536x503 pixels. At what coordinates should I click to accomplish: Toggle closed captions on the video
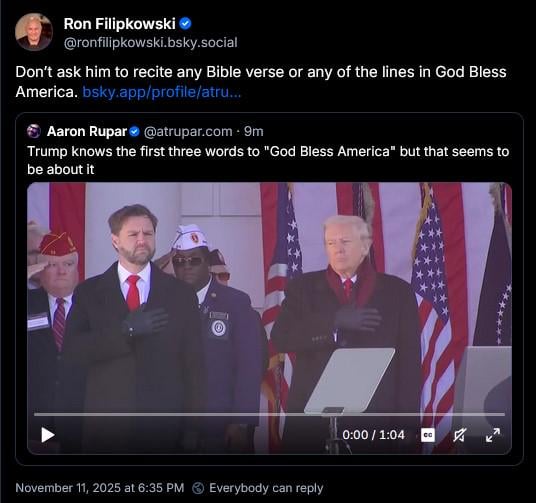pyautogui.click(x=428, y=435)
